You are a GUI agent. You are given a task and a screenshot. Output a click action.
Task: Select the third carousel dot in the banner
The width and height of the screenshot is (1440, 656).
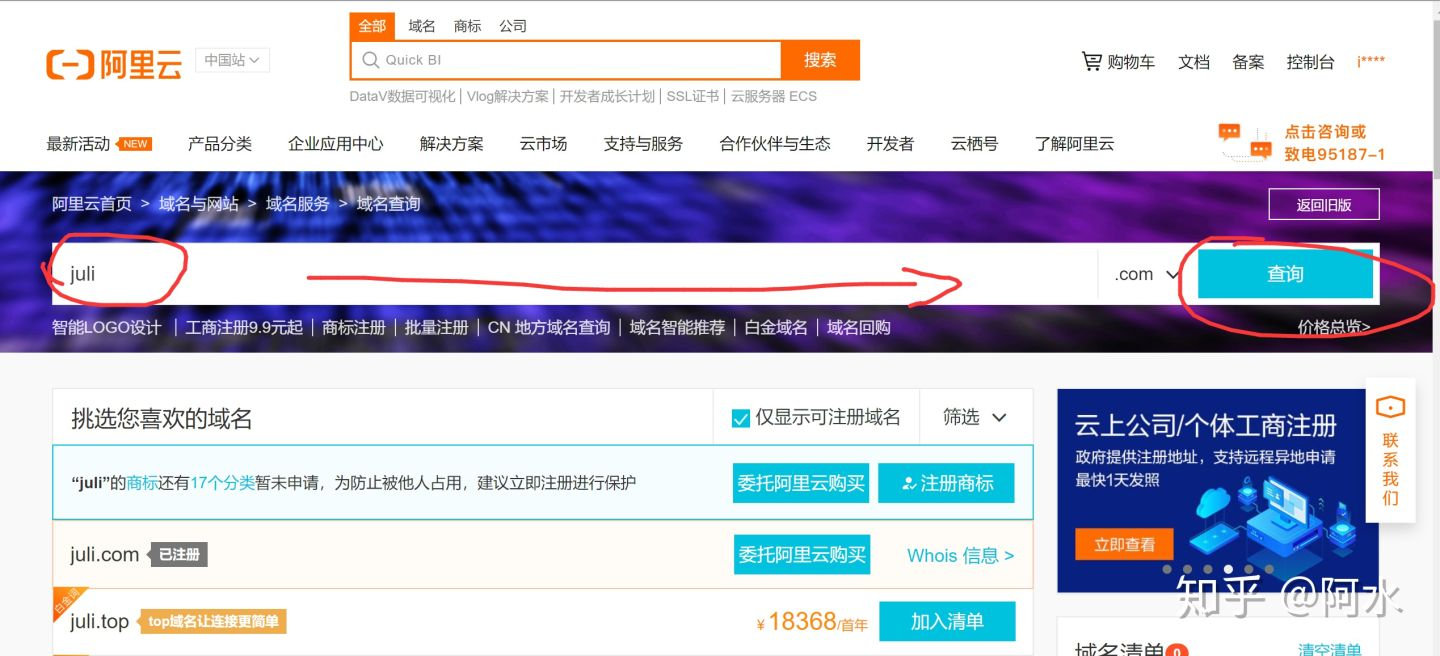[1208, 569]
